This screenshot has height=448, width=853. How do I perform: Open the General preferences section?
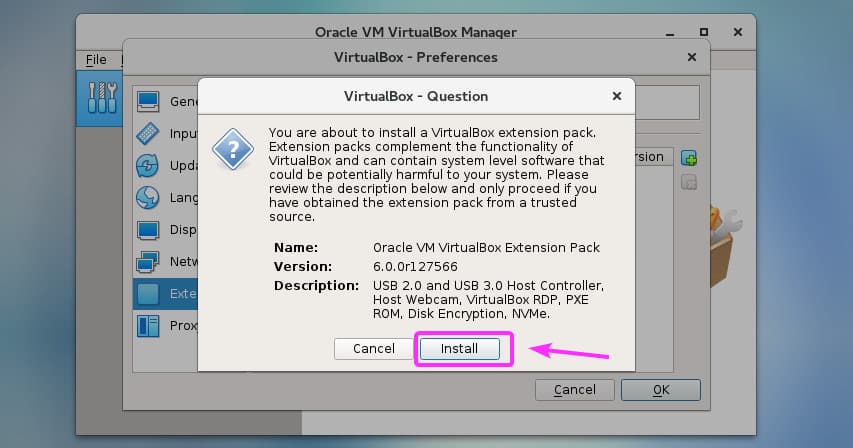149,101
